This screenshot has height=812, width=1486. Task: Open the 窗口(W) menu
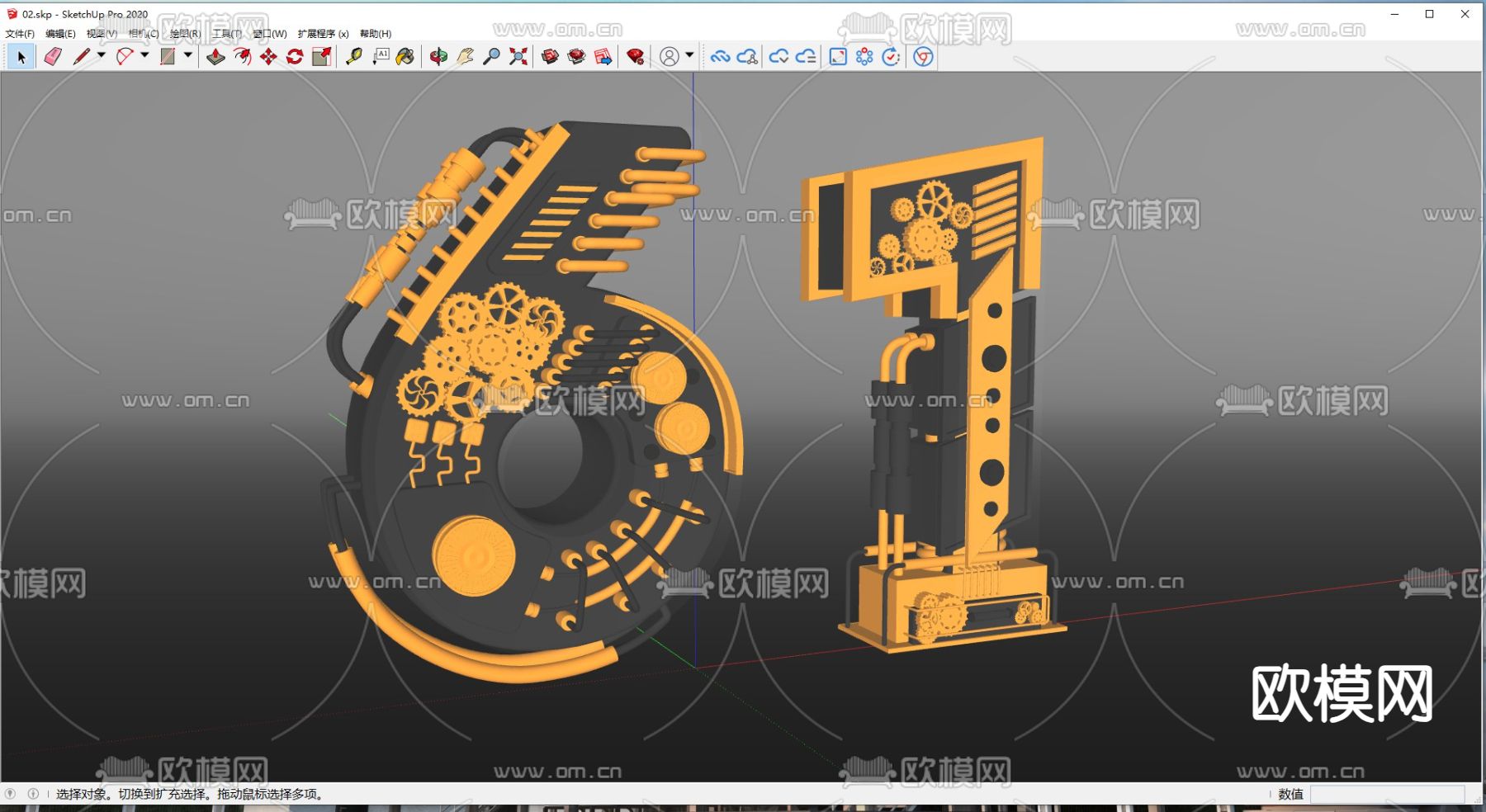270,34
